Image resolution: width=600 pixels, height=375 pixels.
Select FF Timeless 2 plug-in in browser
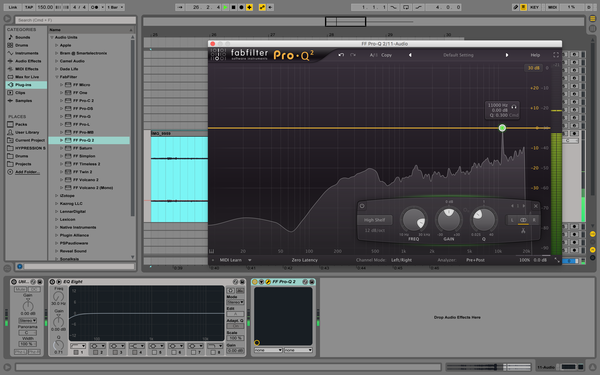pyautogui.click(x=86, y=164)
